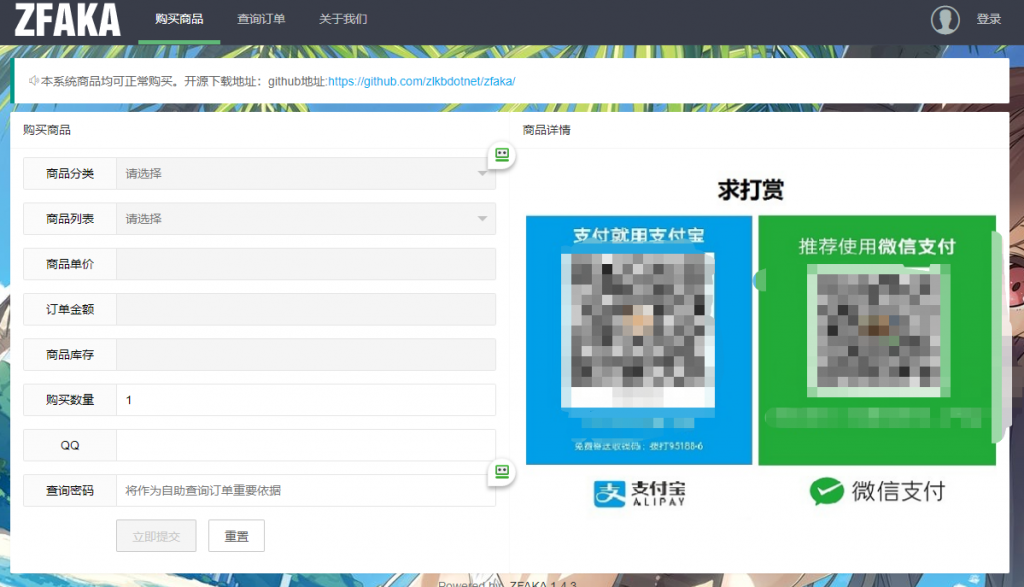Click the 订单金额 field
Image resolution: width=1024 pixels, height=587 pixels.
click(x=306, y=309)
